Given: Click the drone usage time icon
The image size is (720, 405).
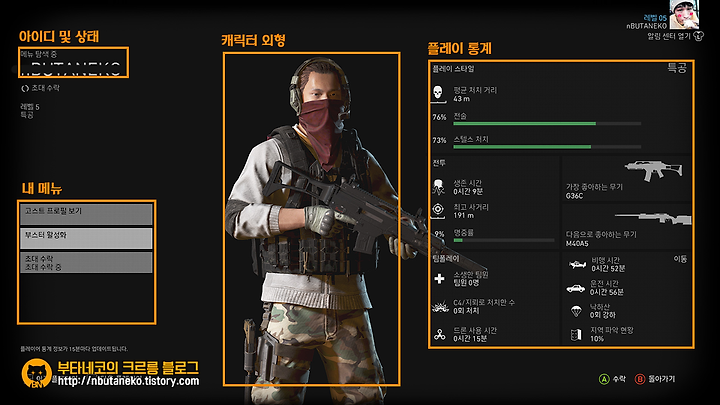Looking at the screenshot, I should 439,334.
